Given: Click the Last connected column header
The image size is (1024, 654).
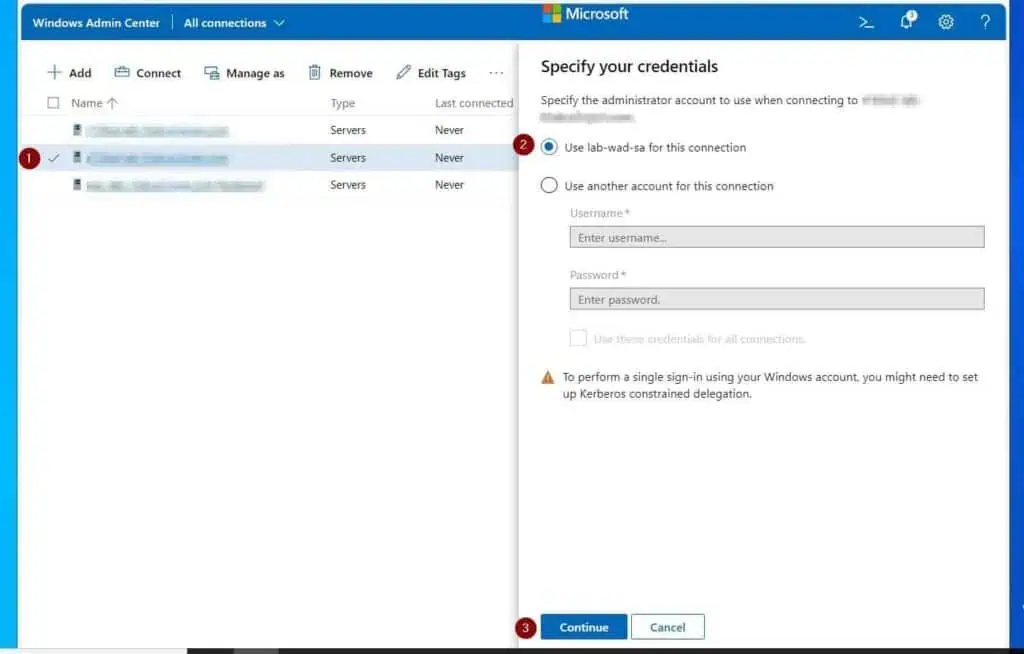Looking at the screenshot, I should tap(474, 103).
